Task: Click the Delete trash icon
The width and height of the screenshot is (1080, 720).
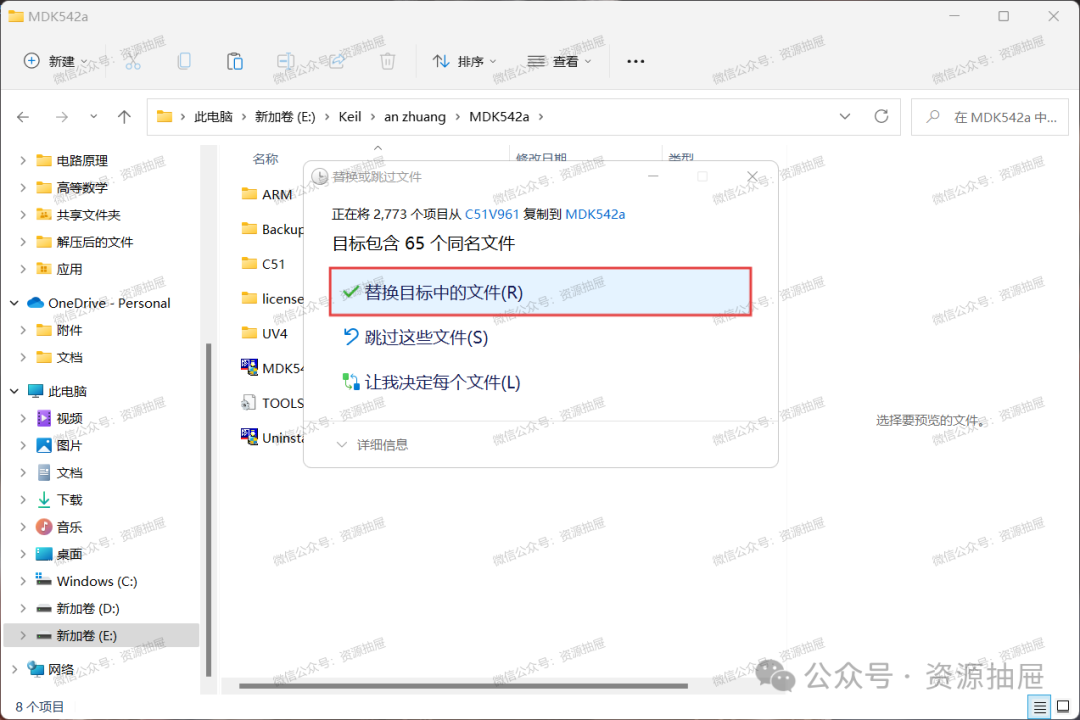Action: coord(388,61)
